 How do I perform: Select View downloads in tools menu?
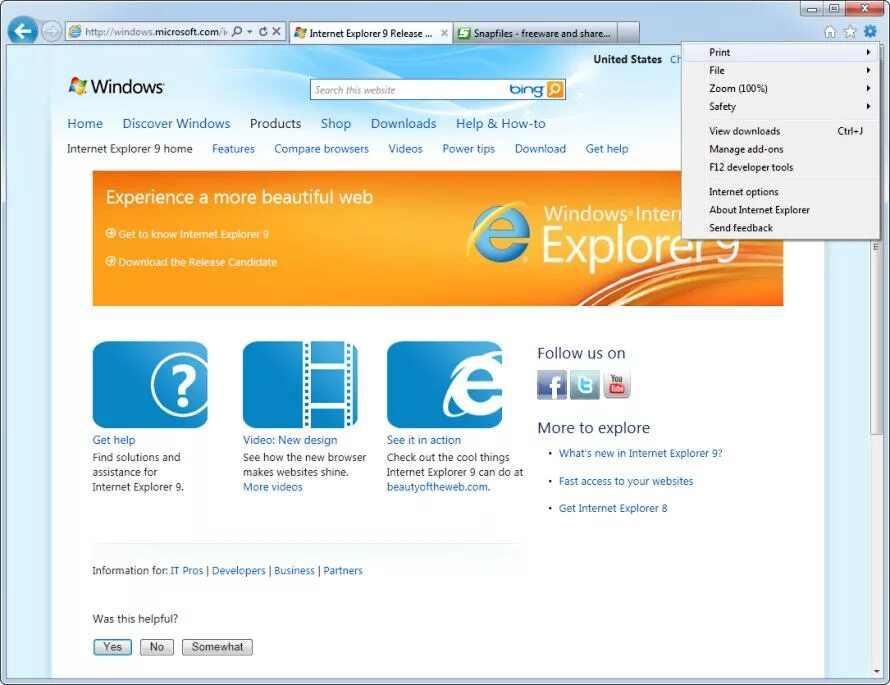click(x=781, y=131)
